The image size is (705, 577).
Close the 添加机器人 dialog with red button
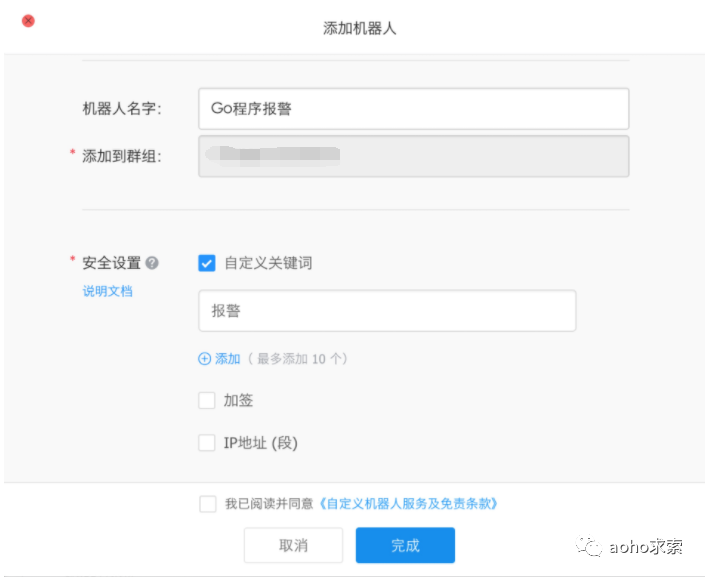[x=28, y=21]
